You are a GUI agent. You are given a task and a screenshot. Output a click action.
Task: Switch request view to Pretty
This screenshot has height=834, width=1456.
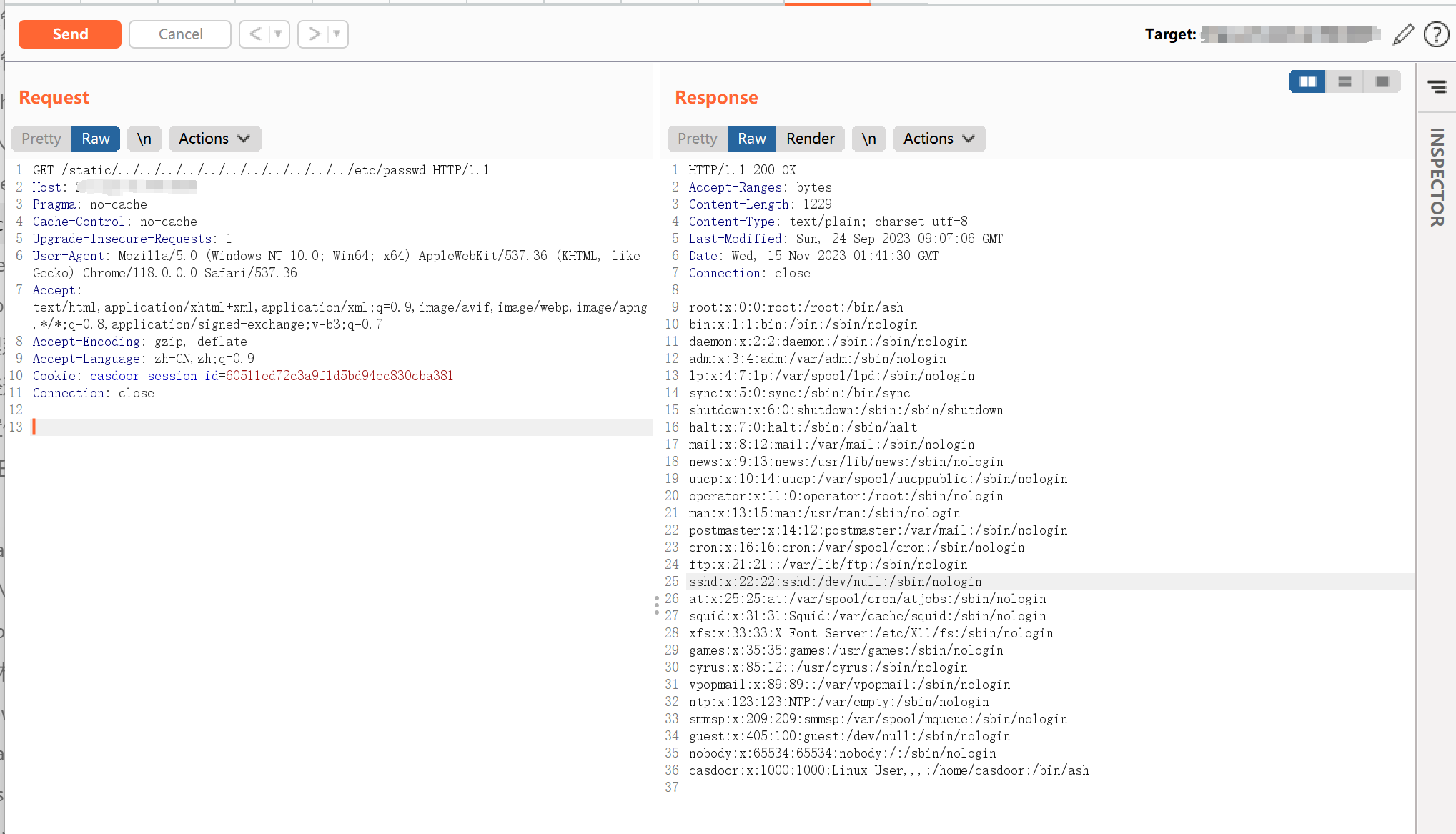tap(41, 139)
